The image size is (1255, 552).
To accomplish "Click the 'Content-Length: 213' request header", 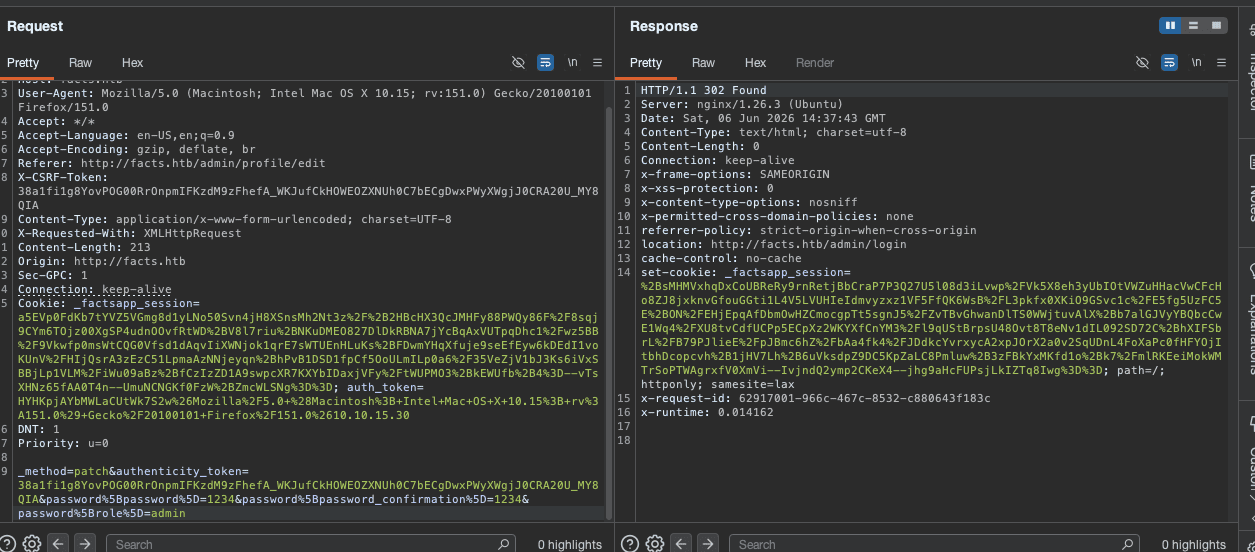I will [x=84, y=247].
